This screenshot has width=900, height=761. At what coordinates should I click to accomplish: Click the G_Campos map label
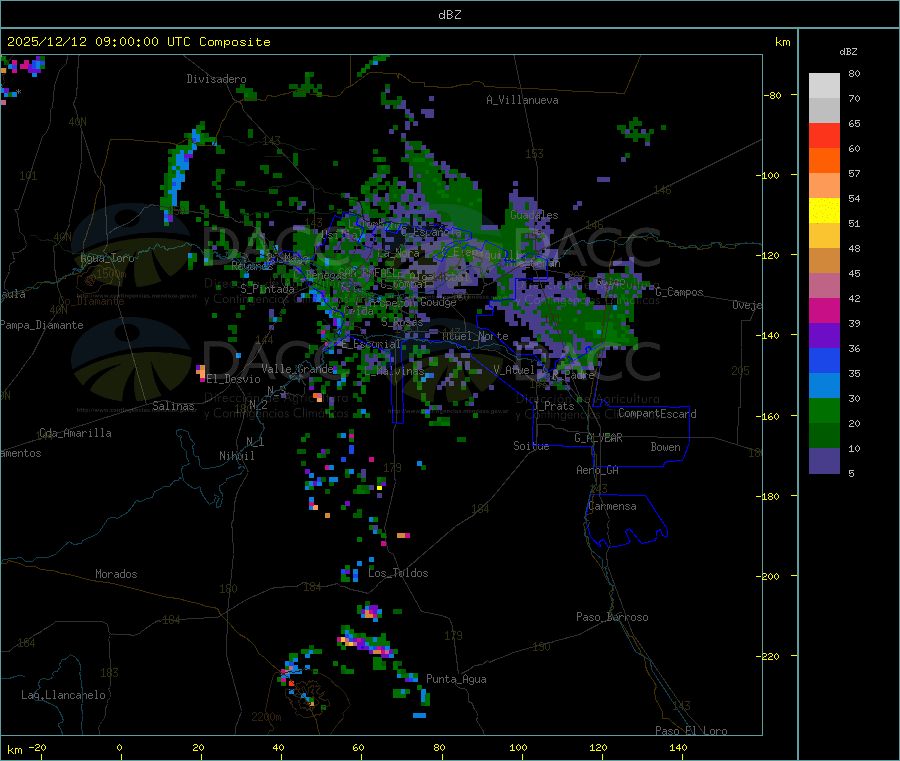[x=680, y=292]
